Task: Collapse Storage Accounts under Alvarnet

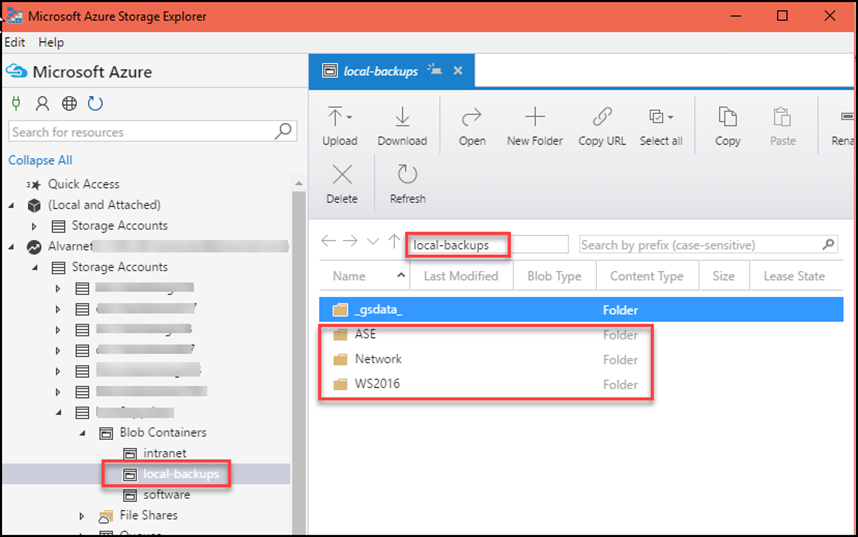Action: pos(34,268)
